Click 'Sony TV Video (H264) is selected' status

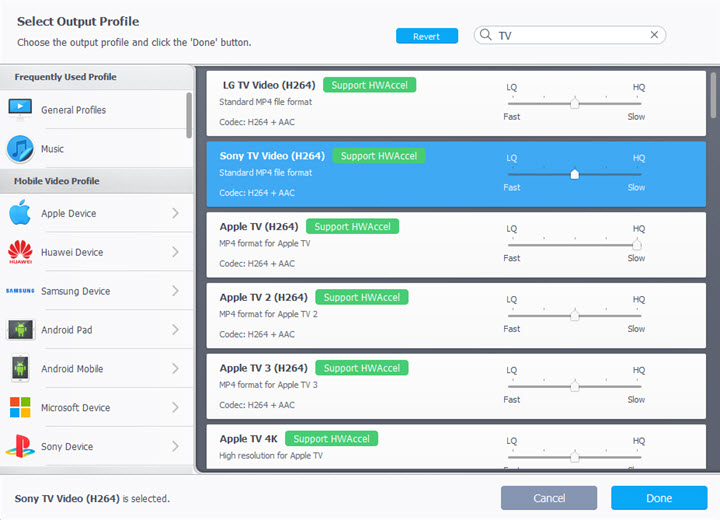[x=92, y=498]
